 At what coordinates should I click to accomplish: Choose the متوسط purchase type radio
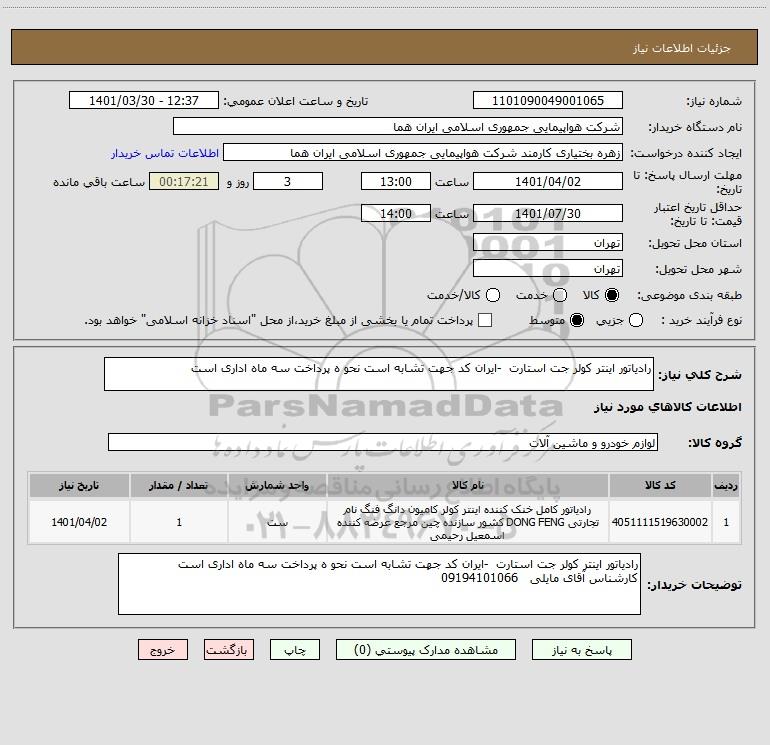(577, 320)
